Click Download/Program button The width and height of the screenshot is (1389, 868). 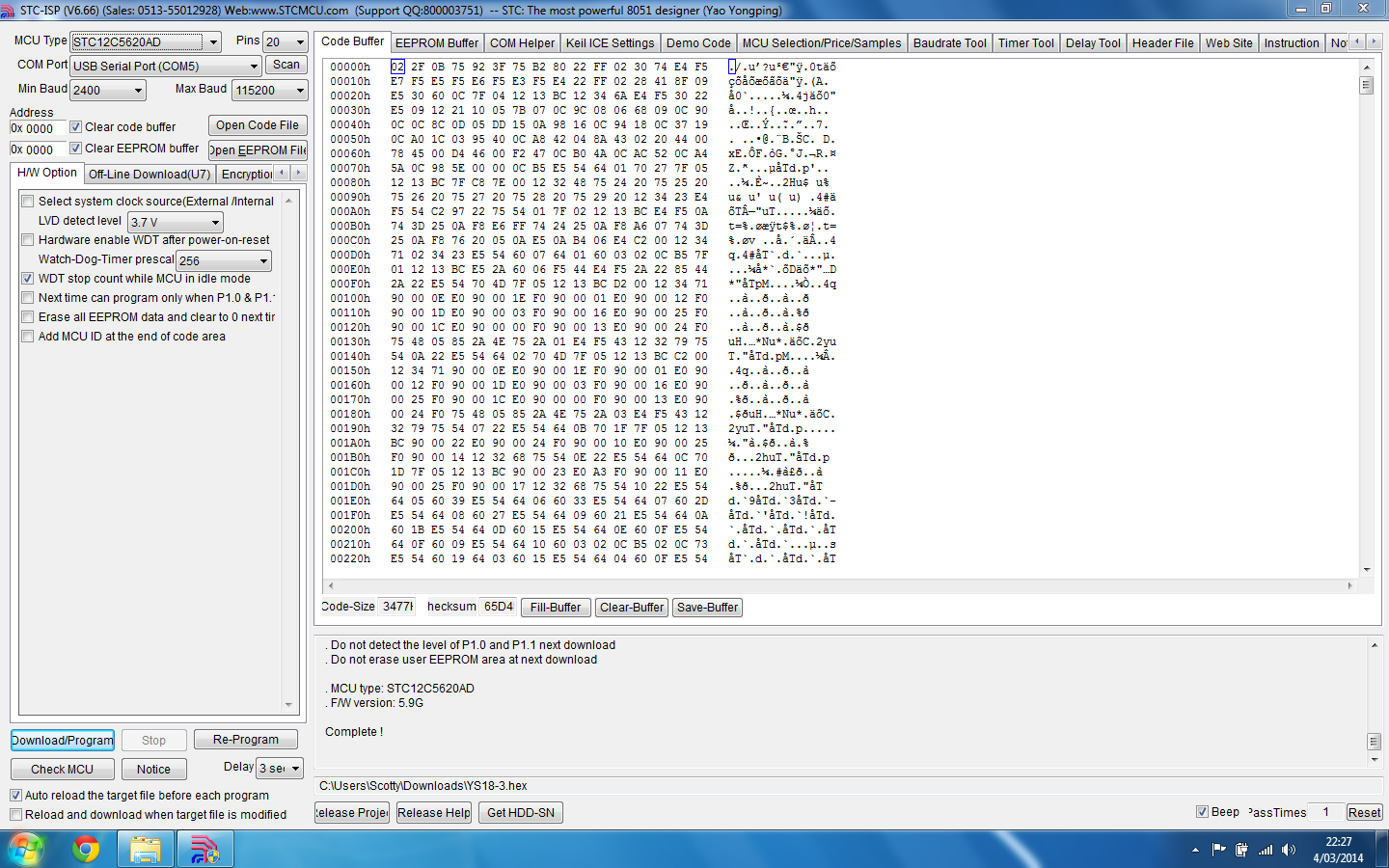tap(63, 740)
